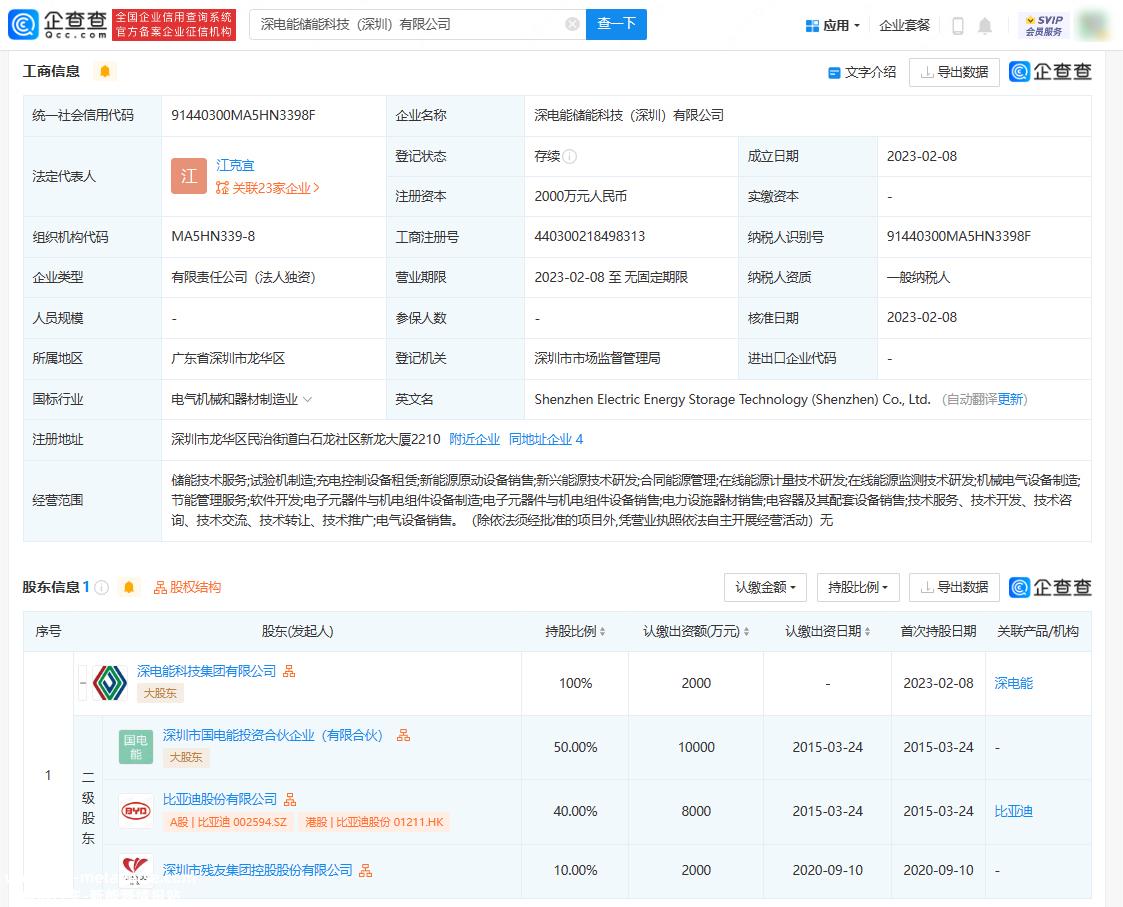Viewport: 1123px width, 907px height.
Task: View 关联23家企业 link
Action: coord(267,188)
